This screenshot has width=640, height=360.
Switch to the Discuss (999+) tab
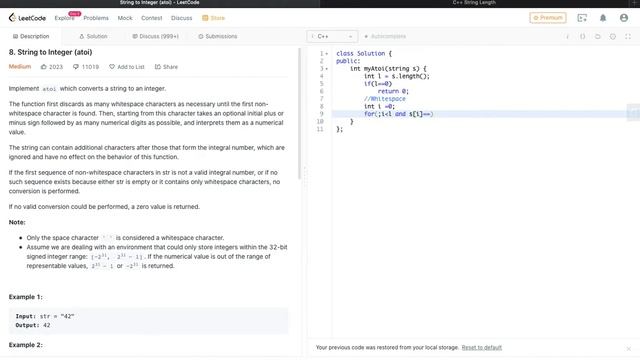click(155, 36)
